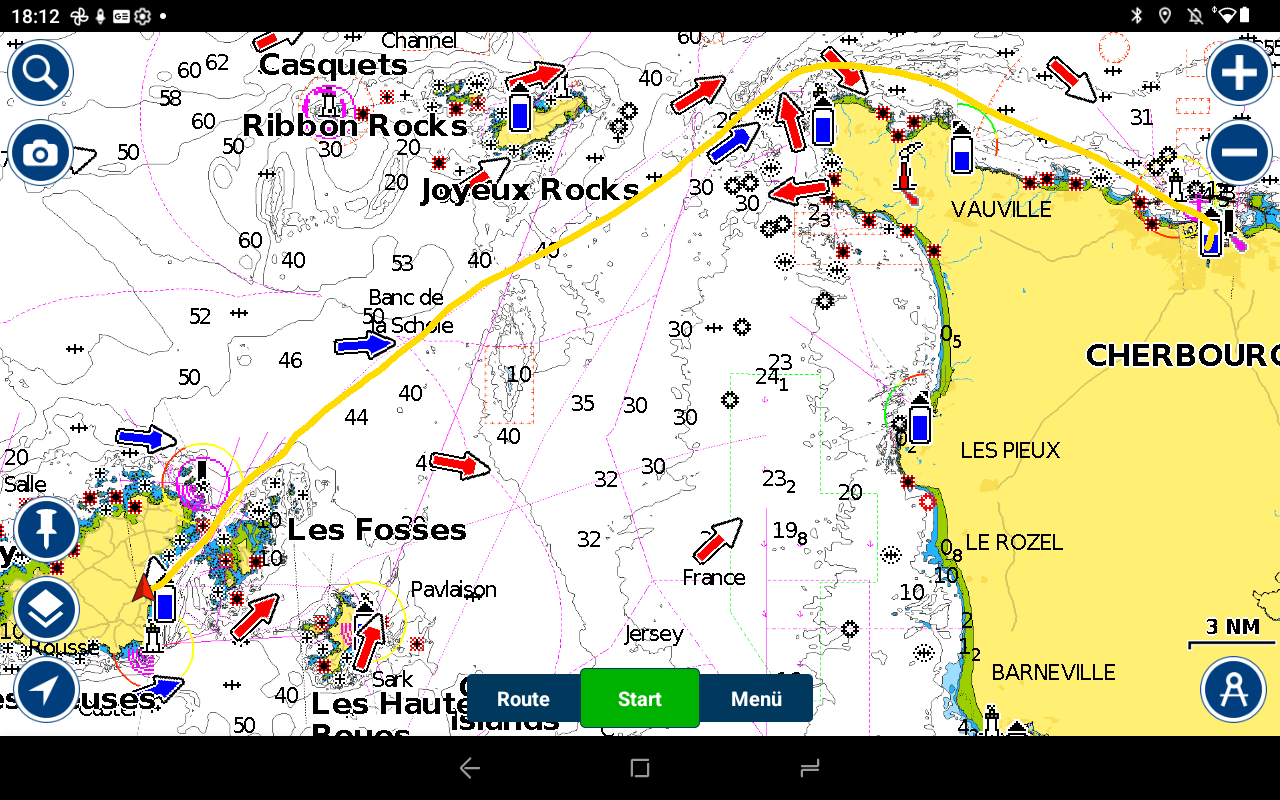This screenshot has height=800, width=1280.
Task: Open the search magnifier button
Action: (x=40, y=72)
